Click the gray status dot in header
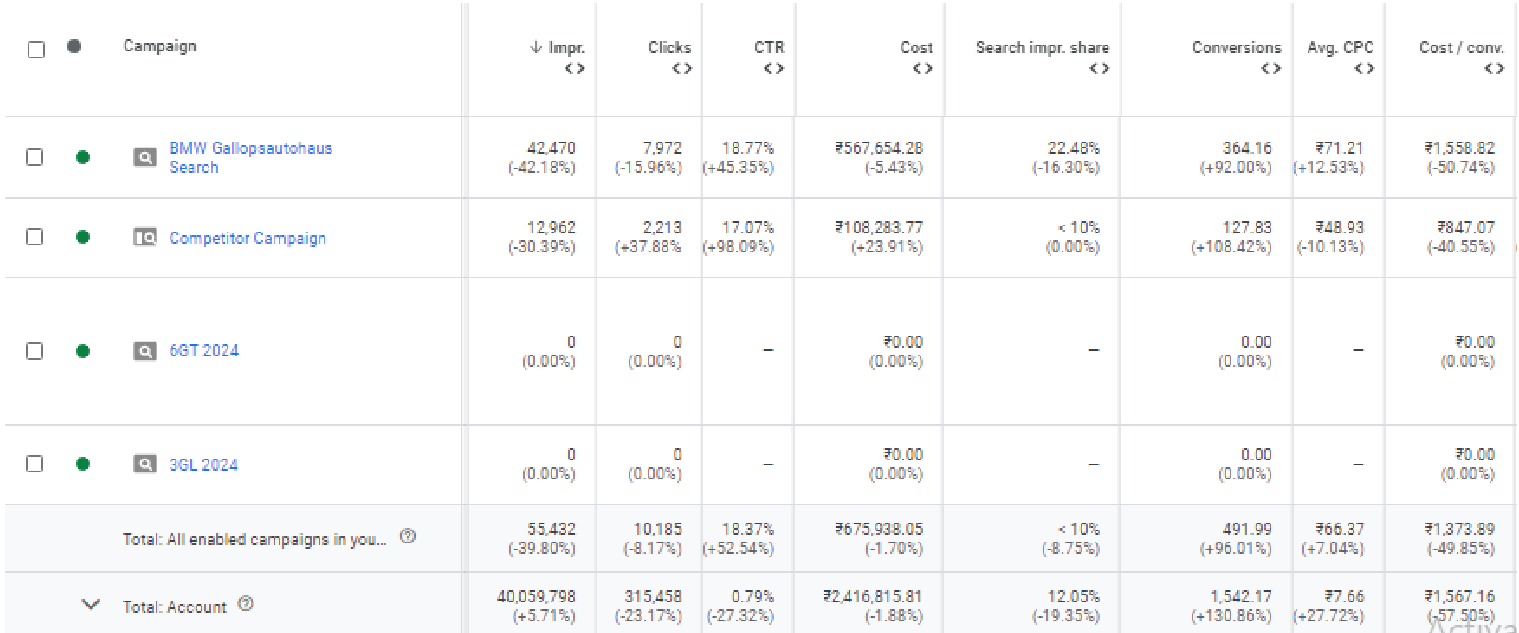 (74, 46)
